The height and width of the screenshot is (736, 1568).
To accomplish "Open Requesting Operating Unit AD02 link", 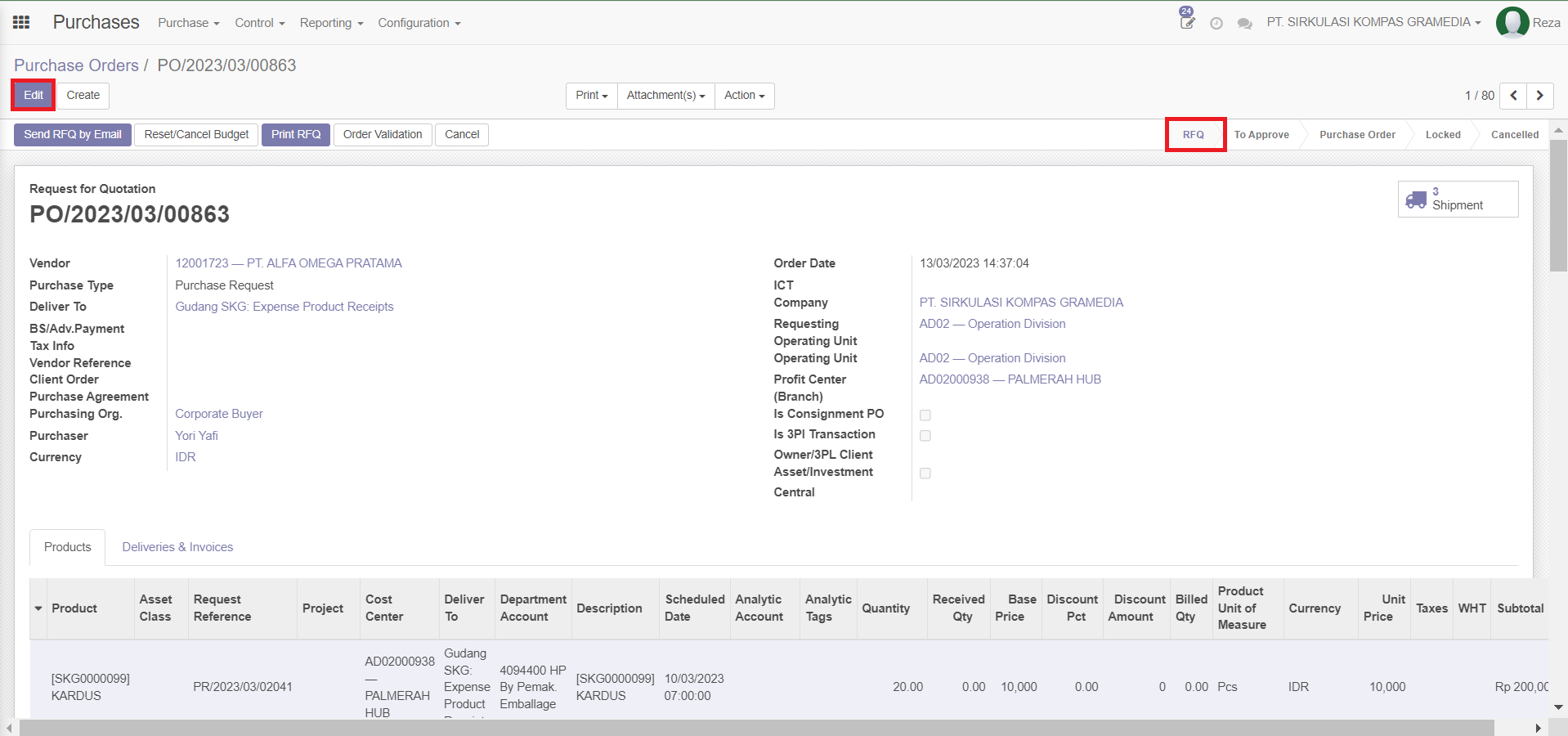I will (992, 324).
